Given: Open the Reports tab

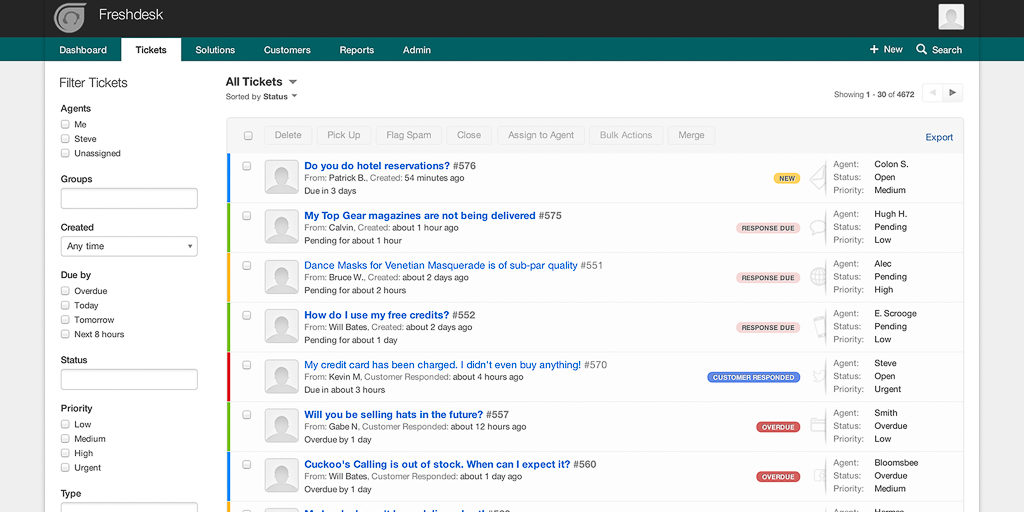Looking at the screenshot, I should (357, 50).
